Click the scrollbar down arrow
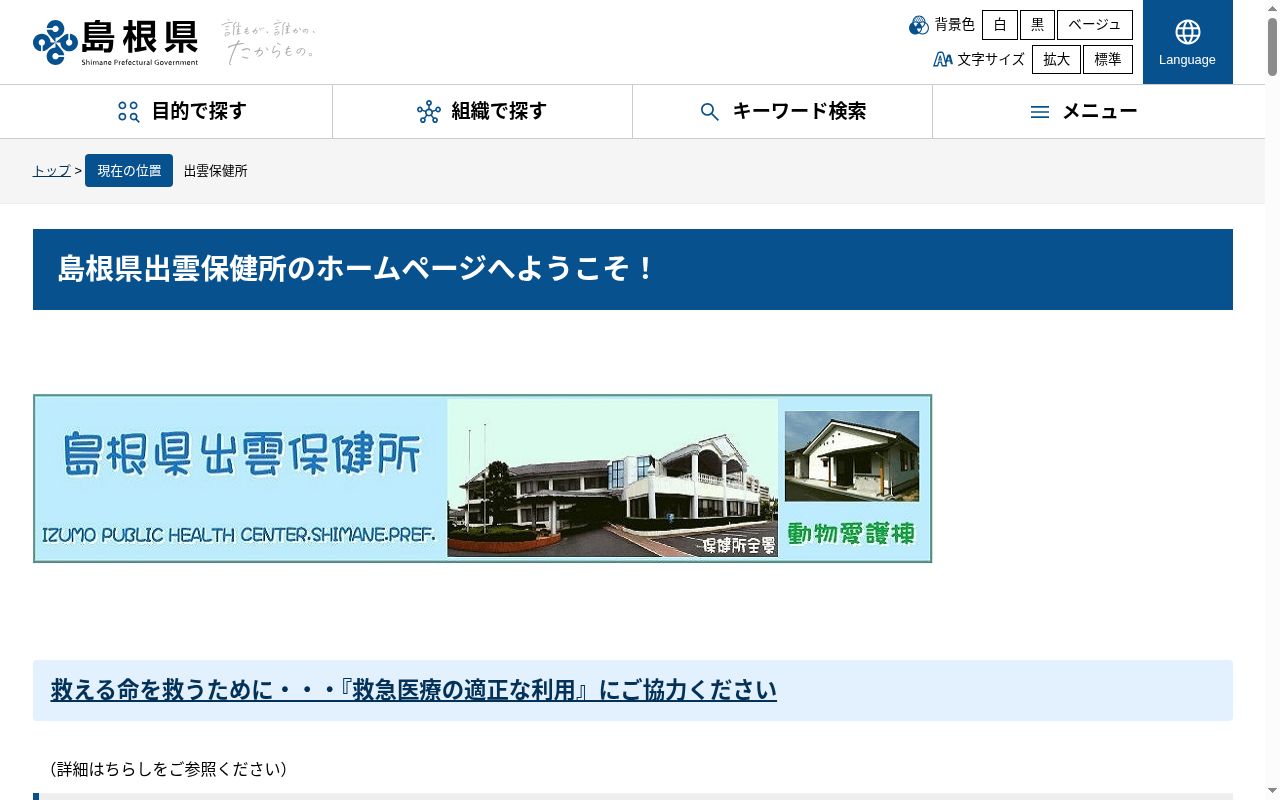The width and height of the screenshot is (1280, 800). (x=1272, y=791)
